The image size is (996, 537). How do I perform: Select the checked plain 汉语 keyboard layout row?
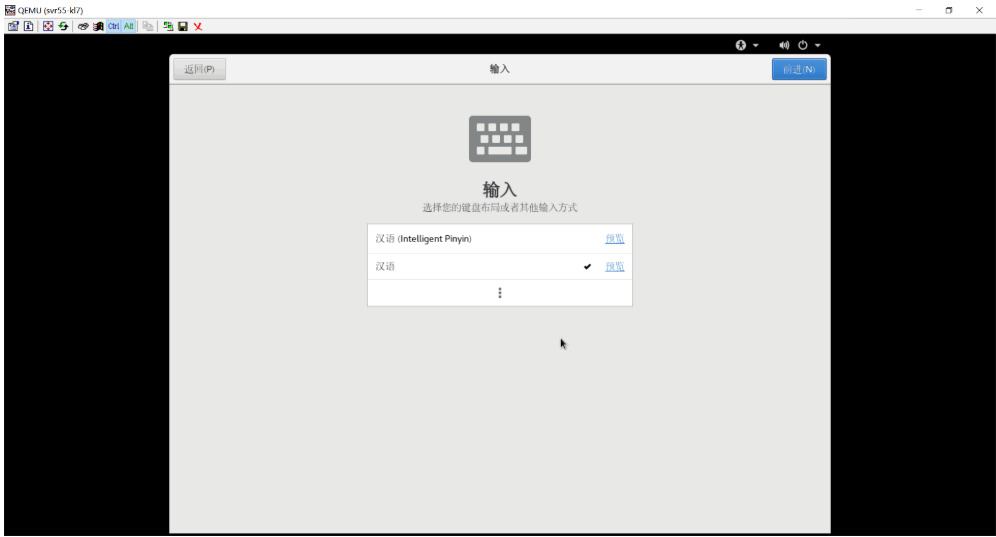(499, 267)
